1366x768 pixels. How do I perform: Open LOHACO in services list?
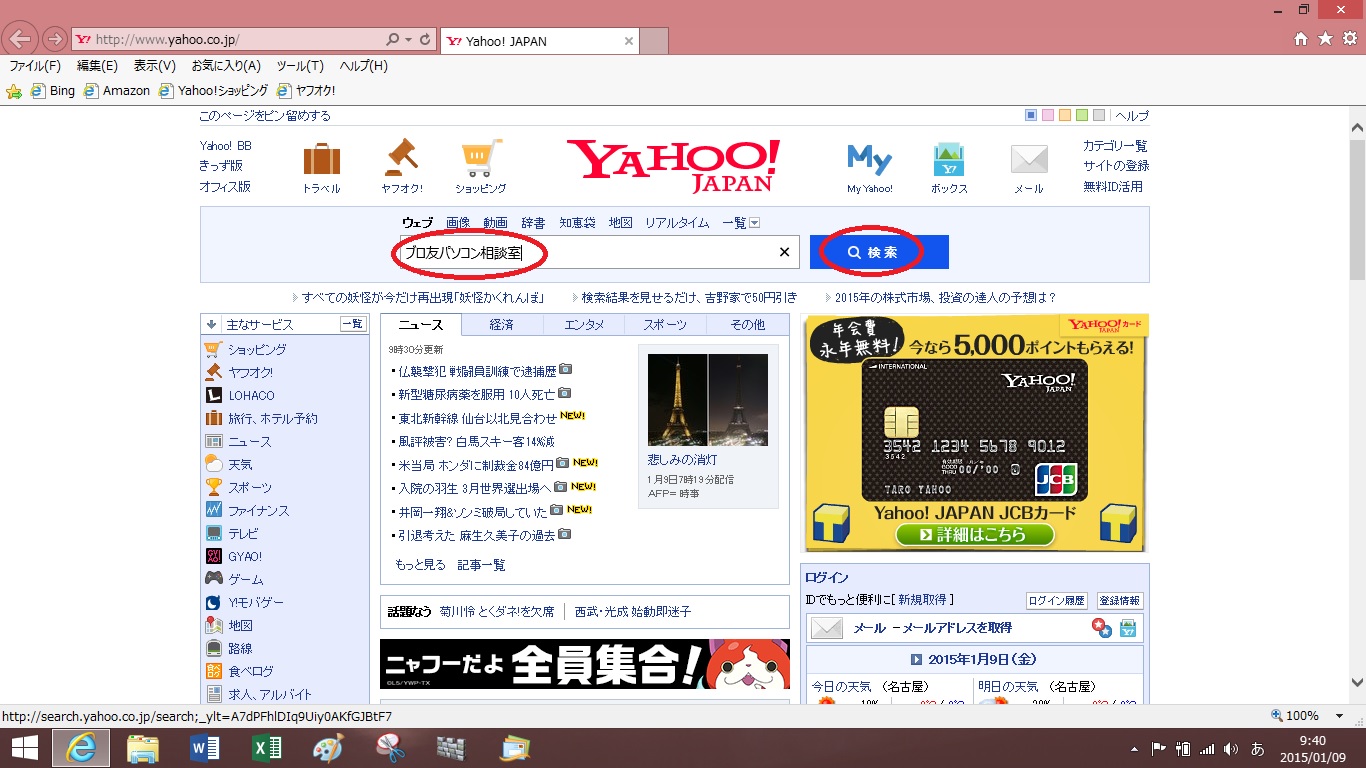[251, 395]
